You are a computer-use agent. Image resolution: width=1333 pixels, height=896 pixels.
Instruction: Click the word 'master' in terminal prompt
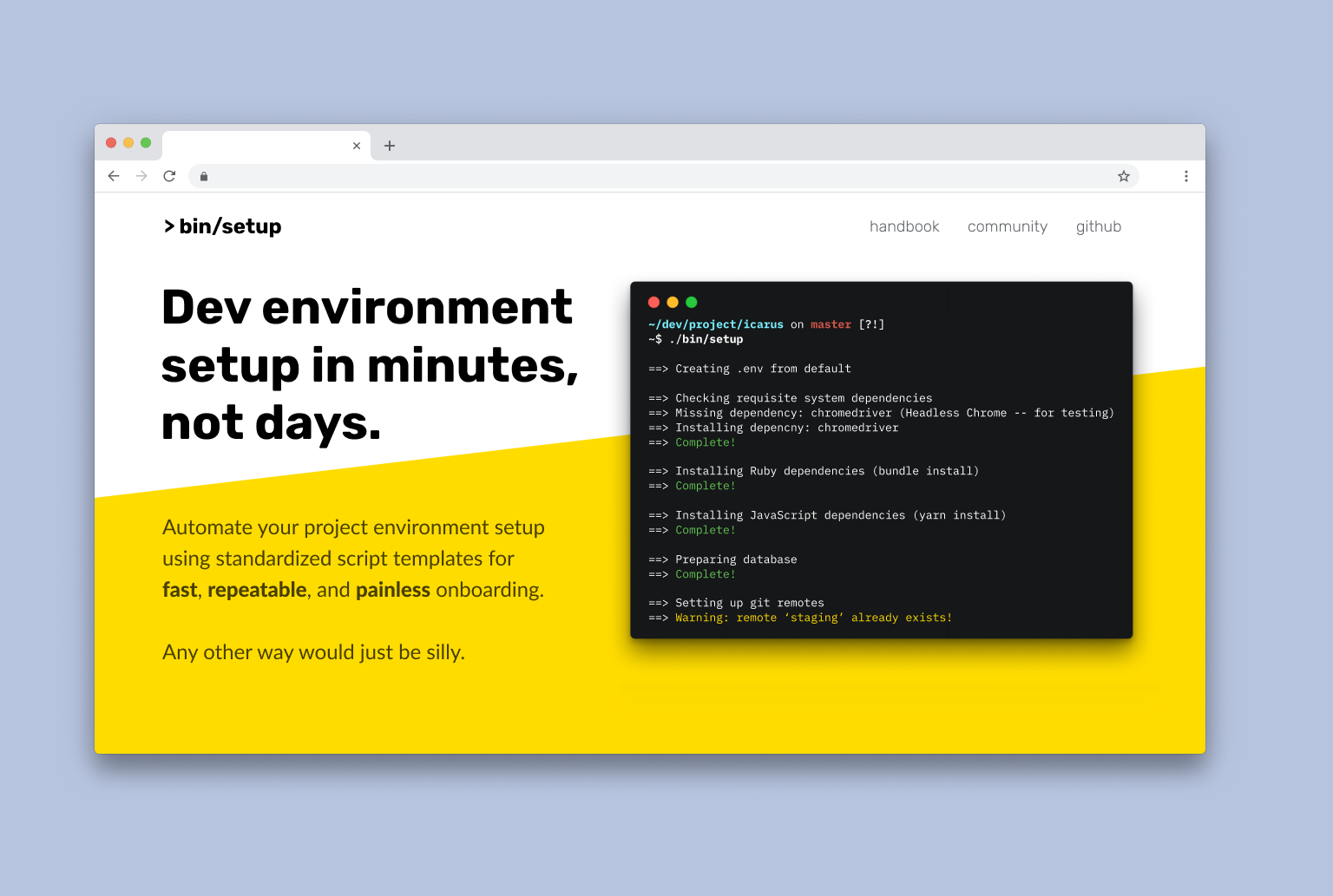coord(831,324)
